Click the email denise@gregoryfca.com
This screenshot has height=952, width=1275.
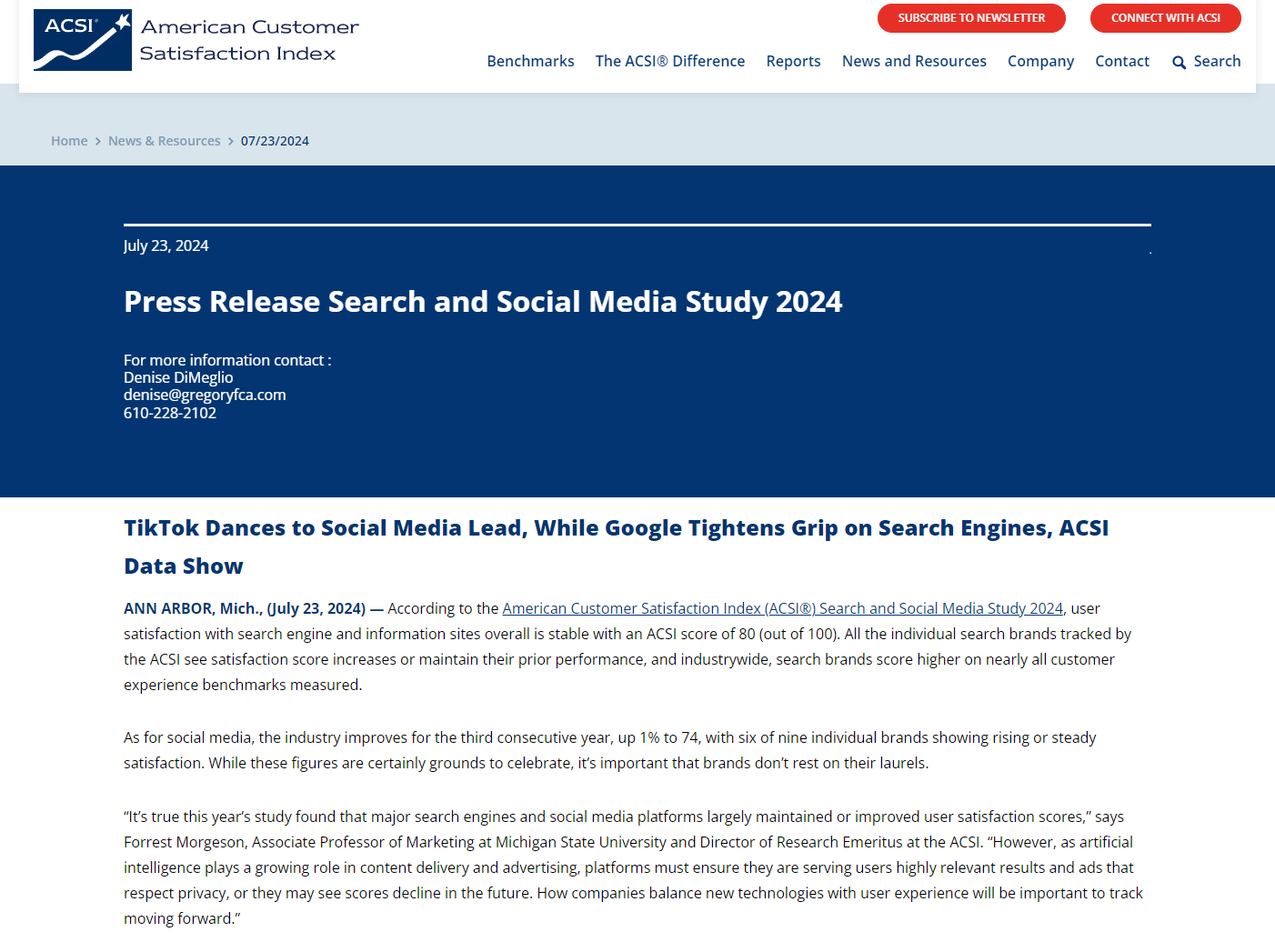click(205, 395)
